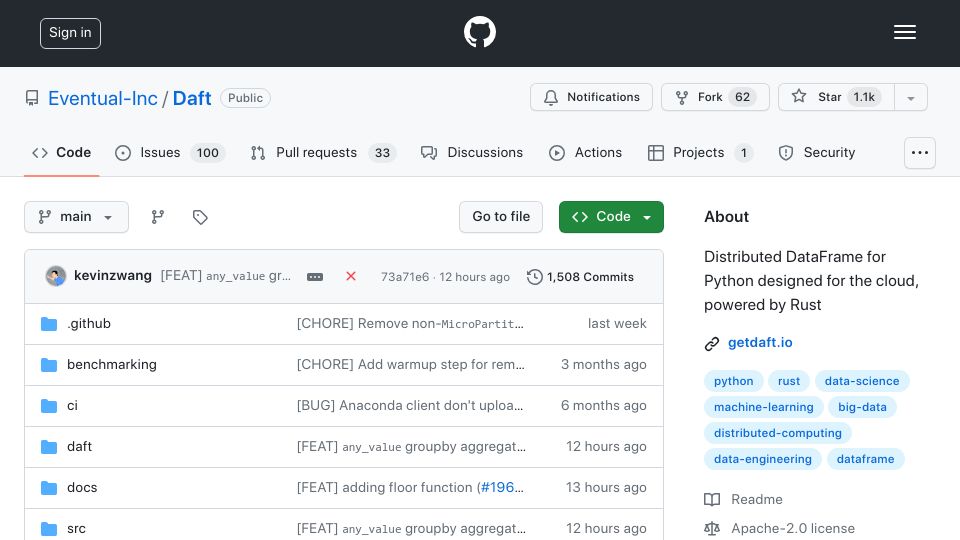Open the '[CHORE] Add warmup step' commit message
960x540 pixels.
tap(411, 364)
